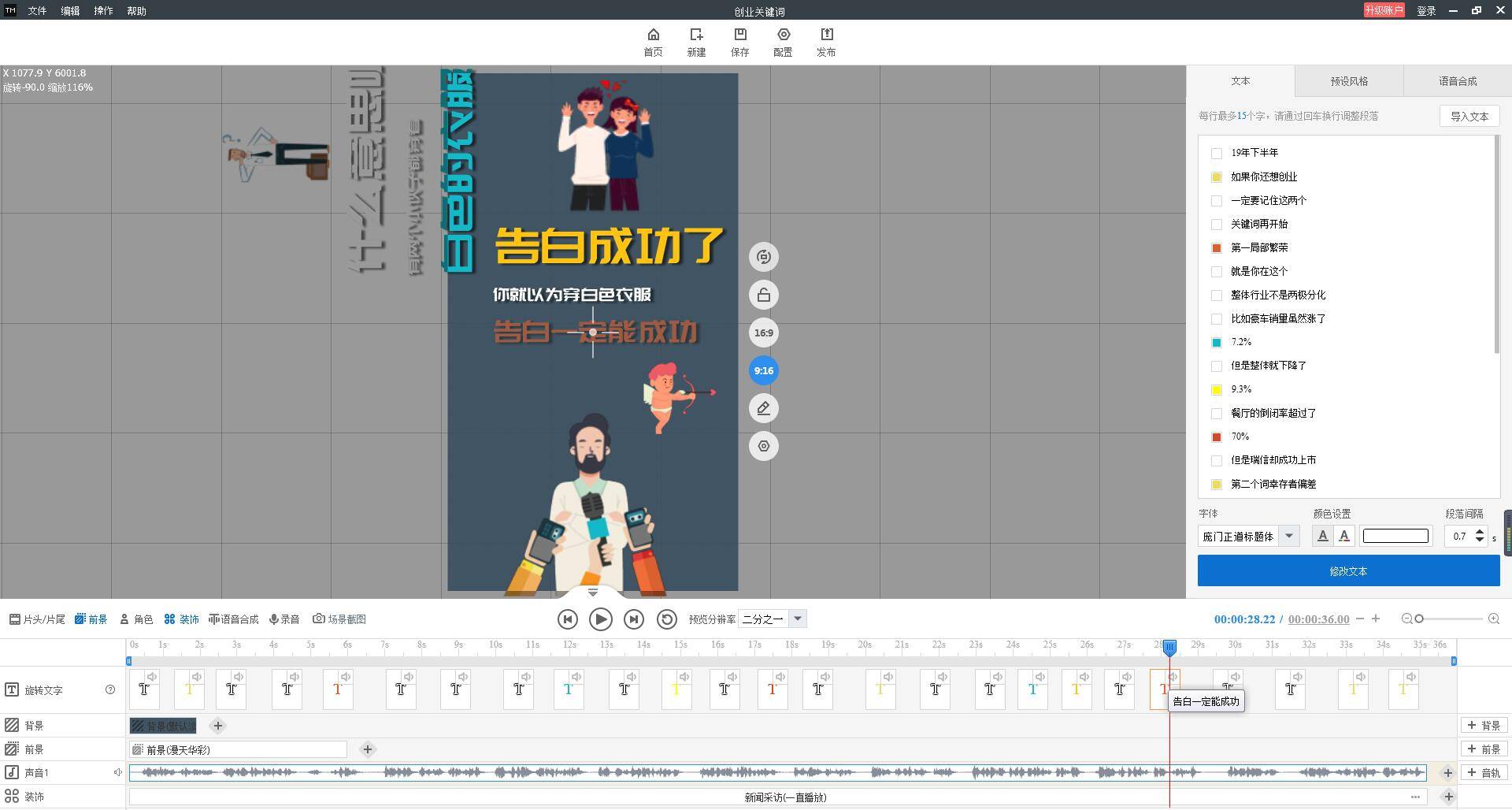Select the 16:9 aspect ratio button
Screen dimensions: 1512x810
[x=763, y=333]
